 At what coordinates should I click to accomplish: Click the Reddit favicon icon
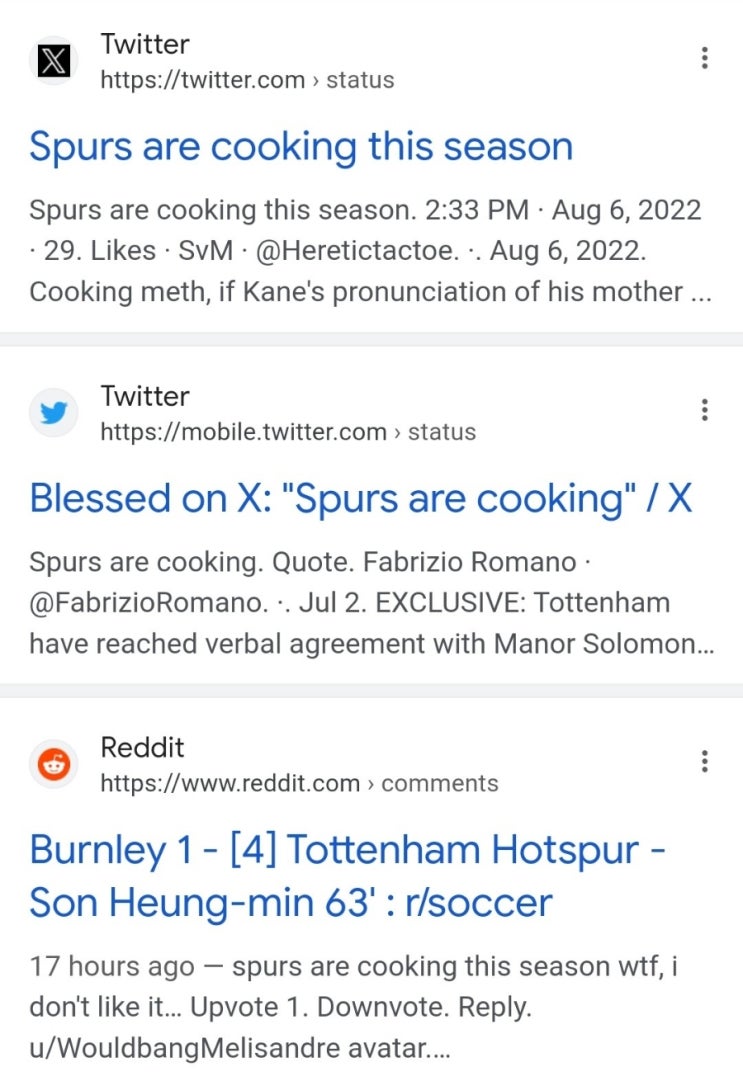click(x=53, y=764)
